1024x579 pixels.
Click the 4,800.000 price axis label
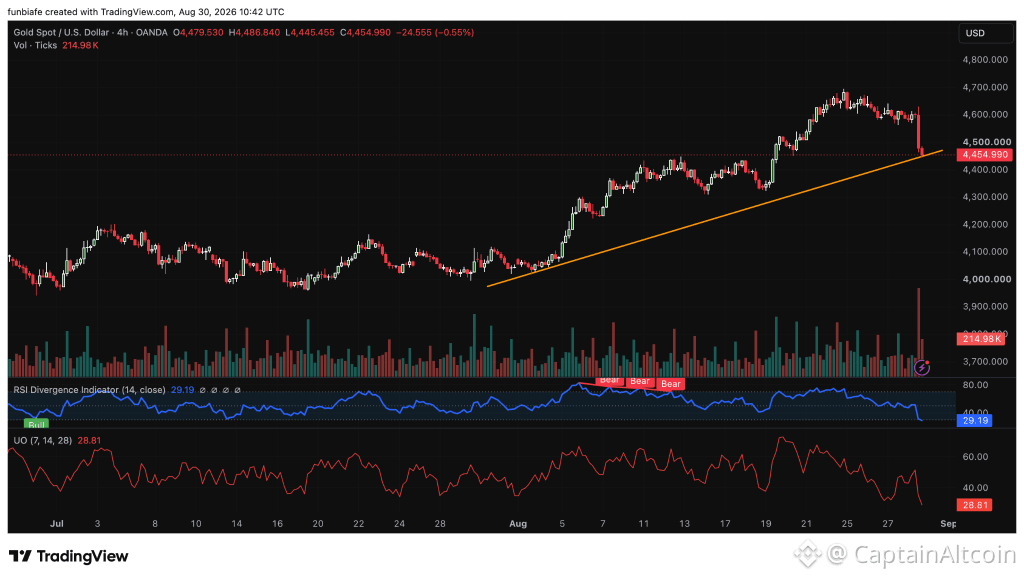(985, 59)
